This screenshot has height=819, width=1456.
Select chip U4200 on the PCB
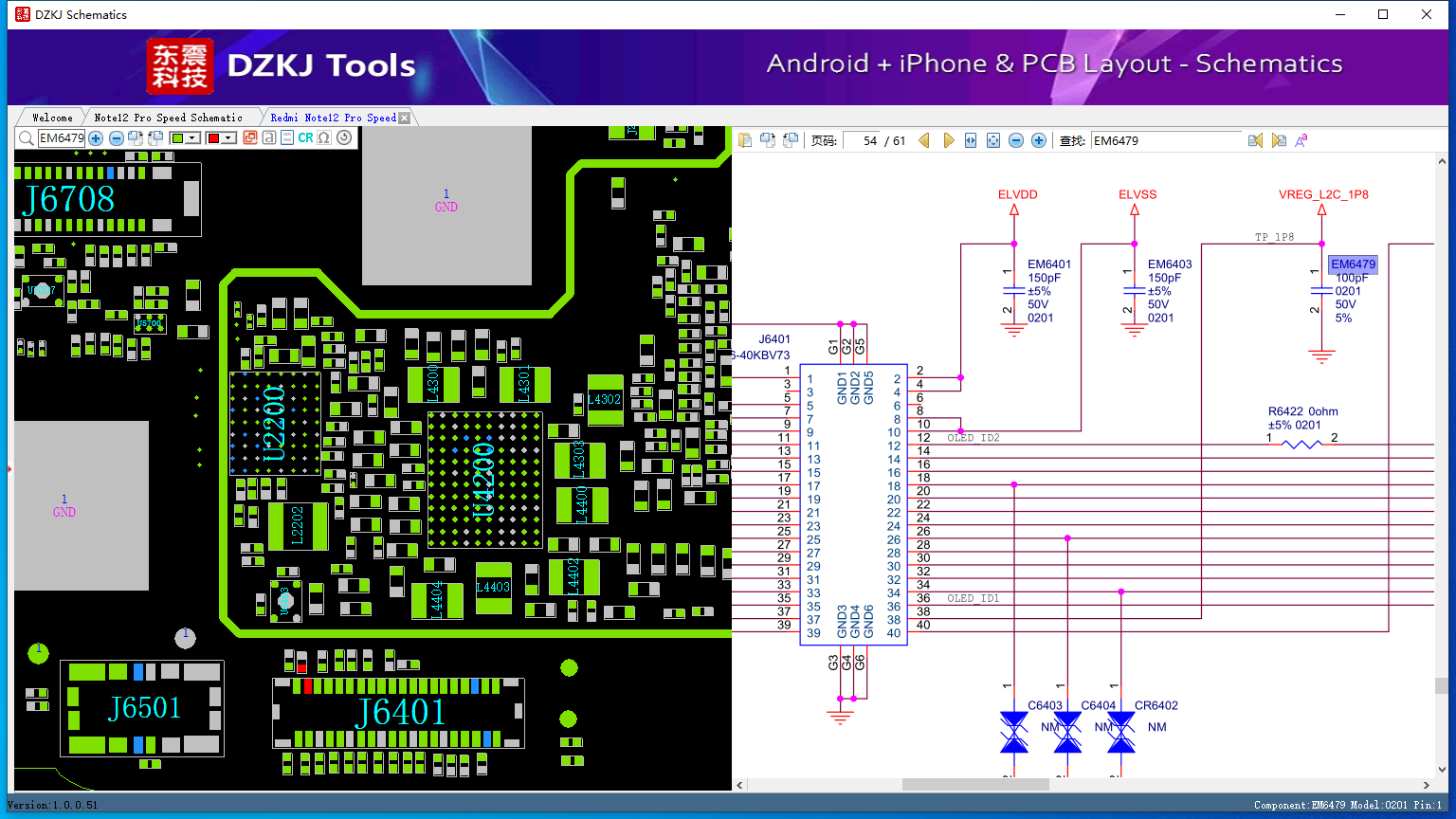click(x=484, y=479)
